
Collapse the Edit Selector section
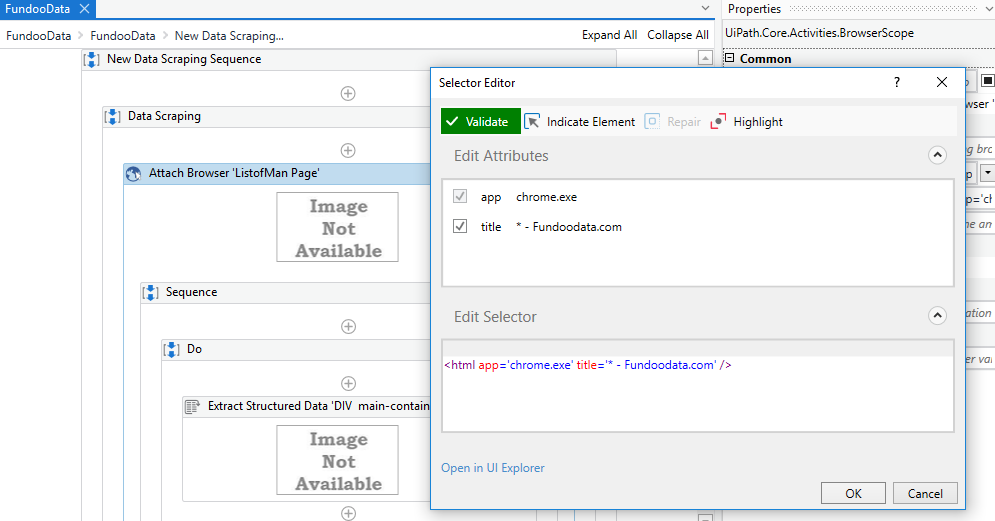(937, 315)
